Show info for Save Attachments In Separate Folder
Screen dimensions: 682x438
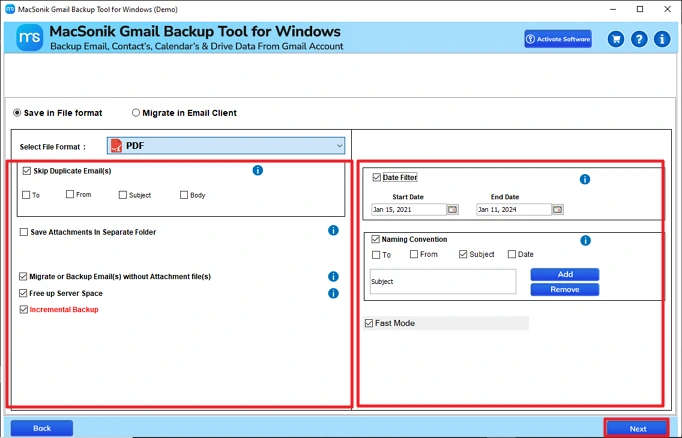pos(334,231)
